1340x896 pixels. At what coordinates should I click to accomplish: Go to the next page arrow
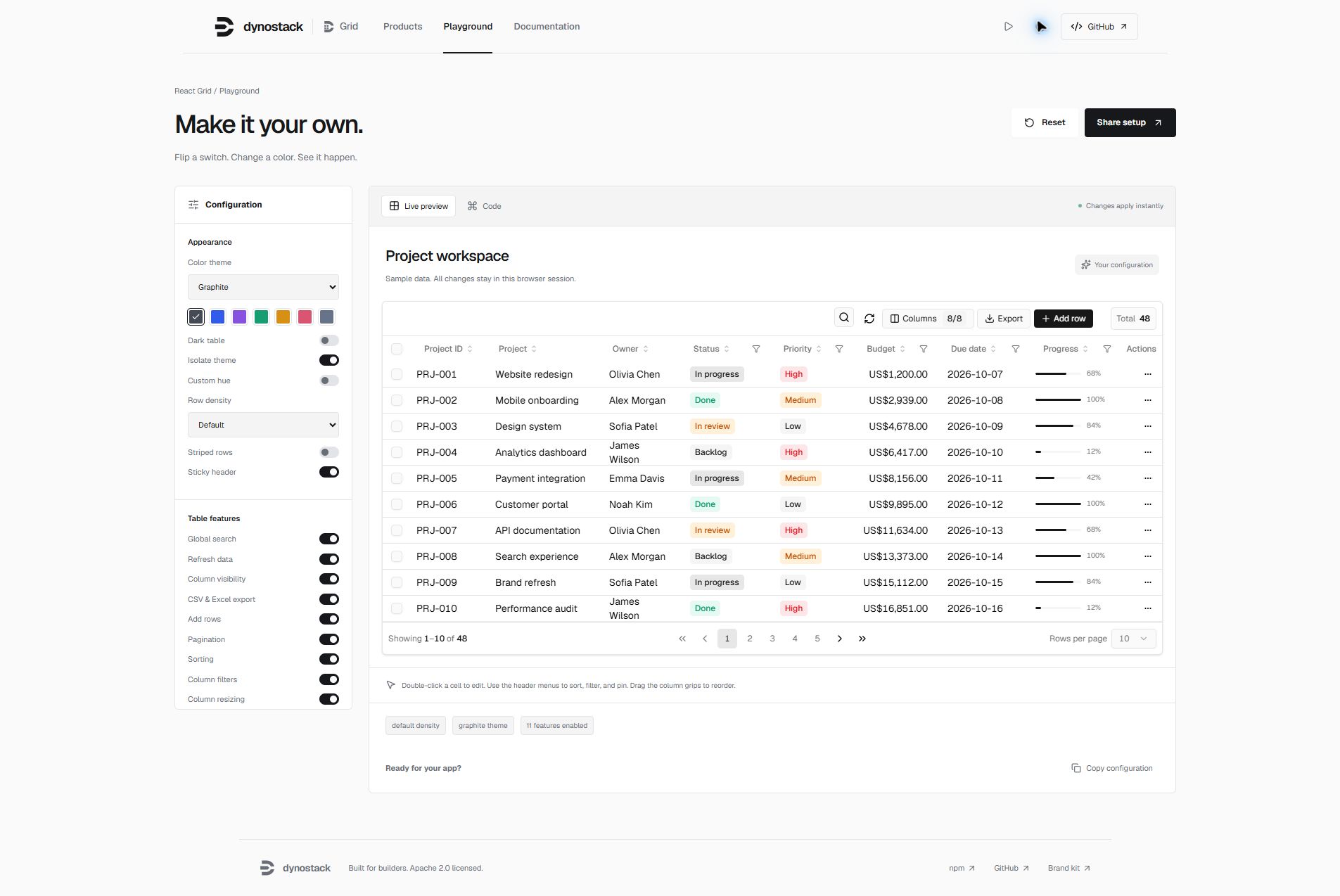coord(840,639)
